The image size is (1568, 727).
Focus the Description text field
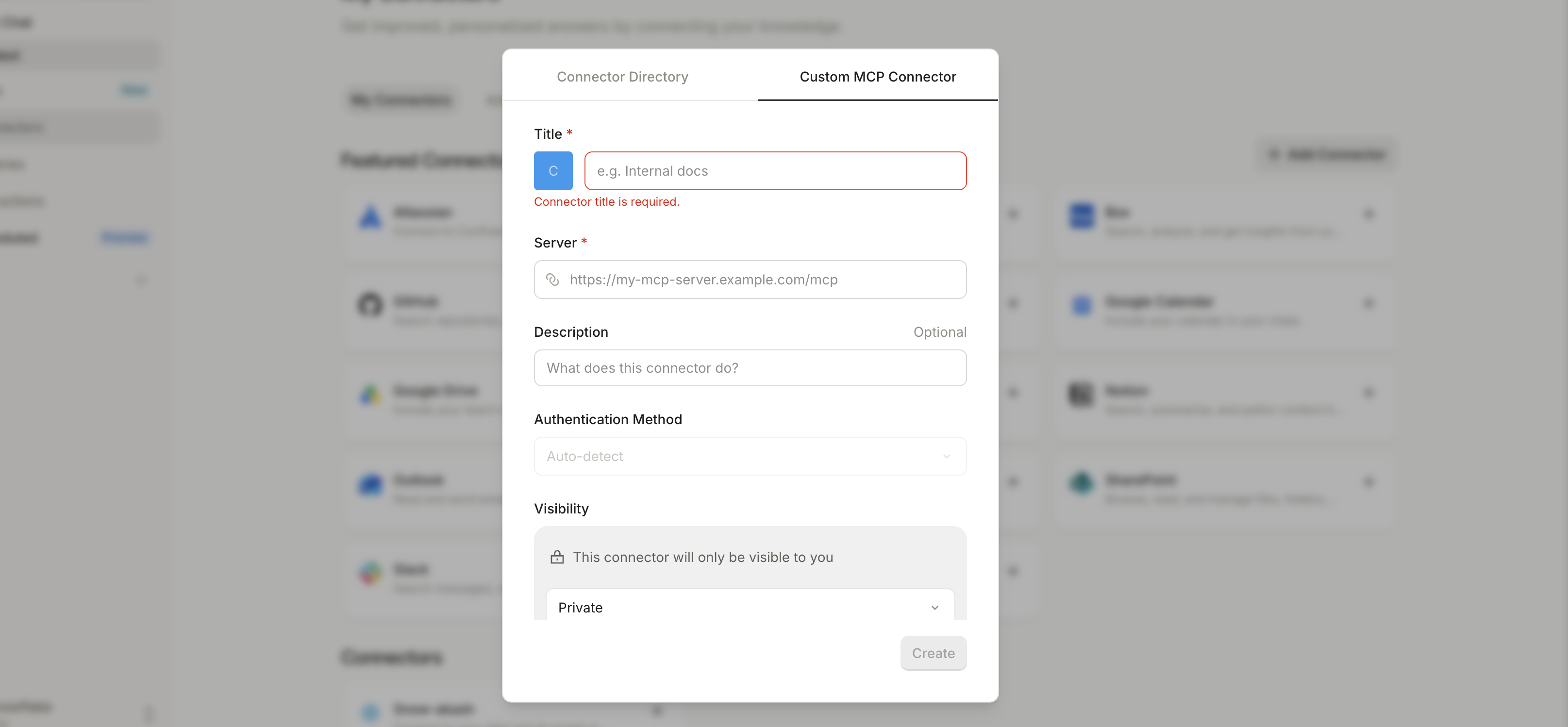point(750,368)
